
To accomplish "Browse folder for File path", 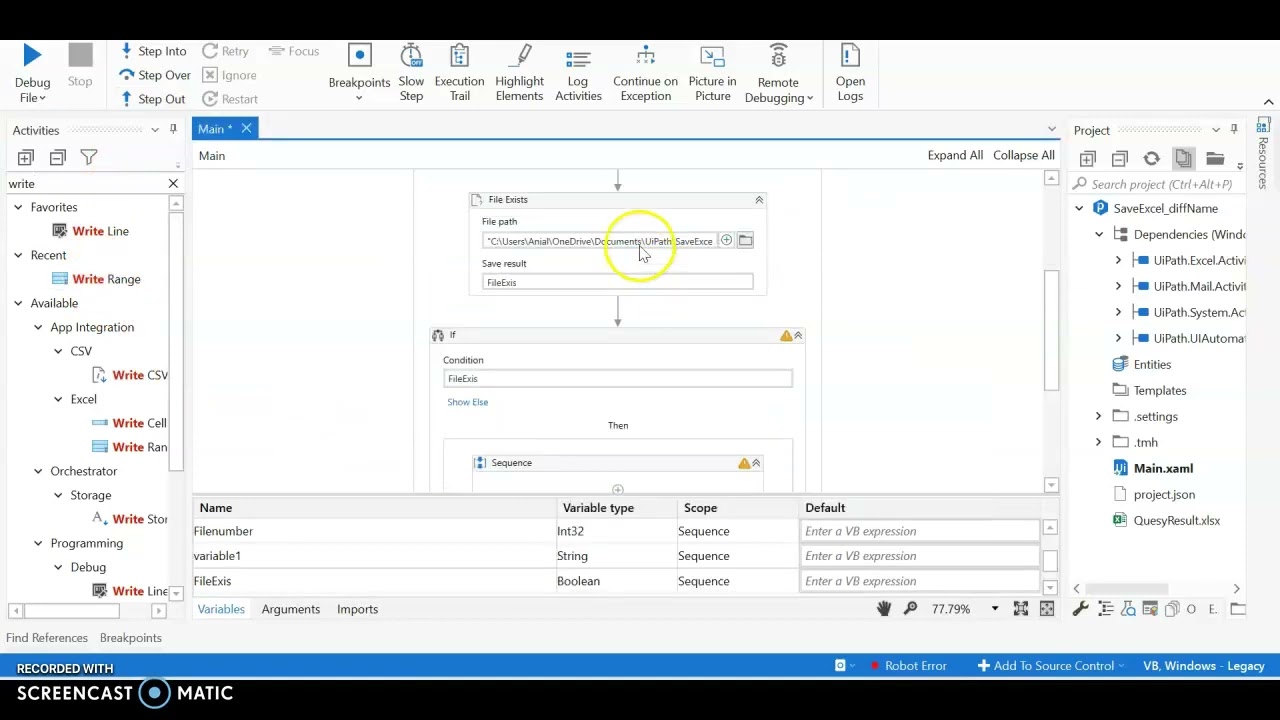I will (745, 240).
